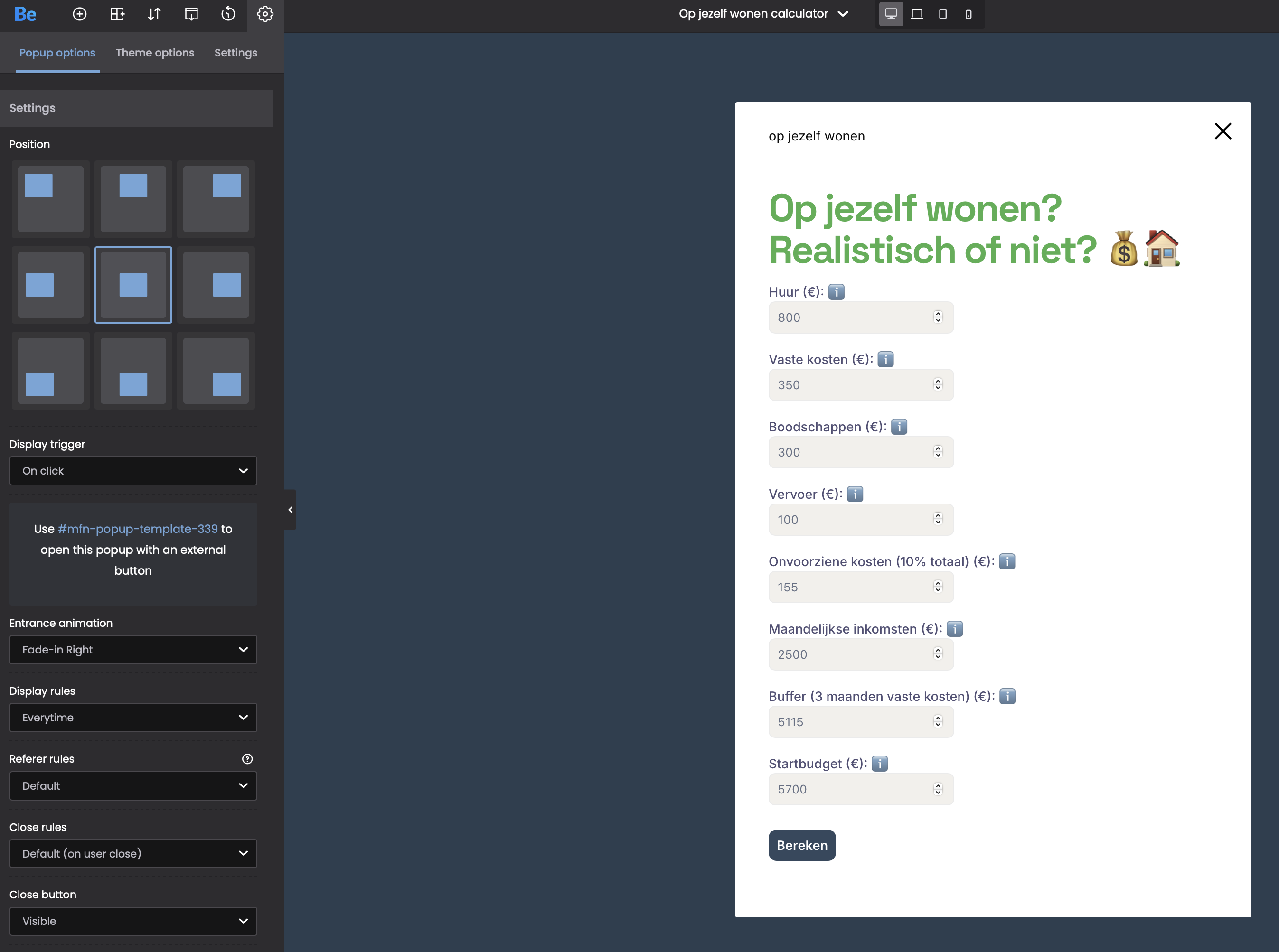Click info icon next to Maandelijkse inkomsten
Image resolution: width=1279 pixels, height=952 pixels.
(x=954, y=629)
